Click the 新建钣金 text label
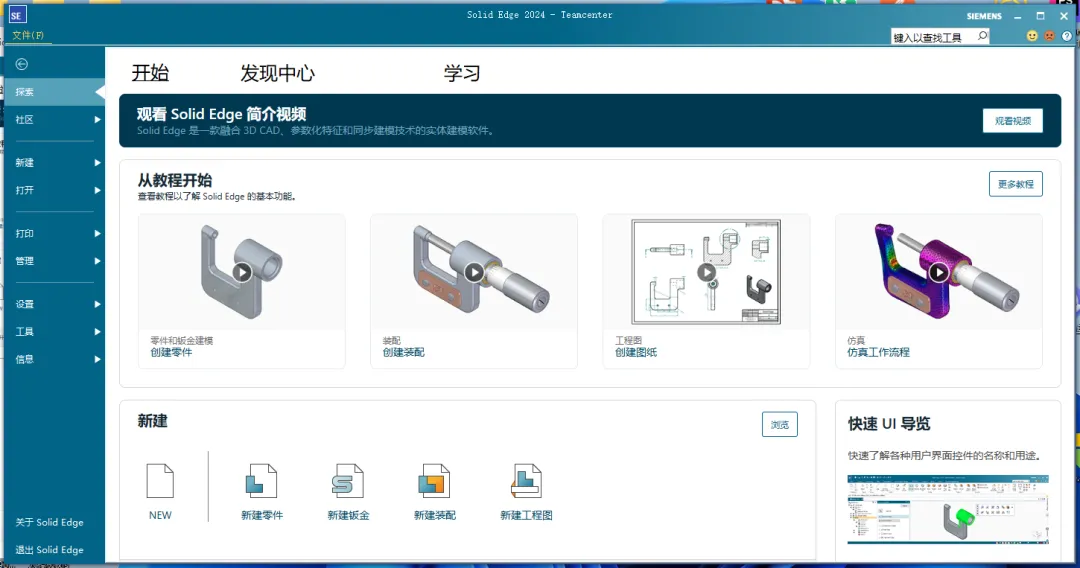The height and width of the screenshot is (568, 1080). pos(348,515)
